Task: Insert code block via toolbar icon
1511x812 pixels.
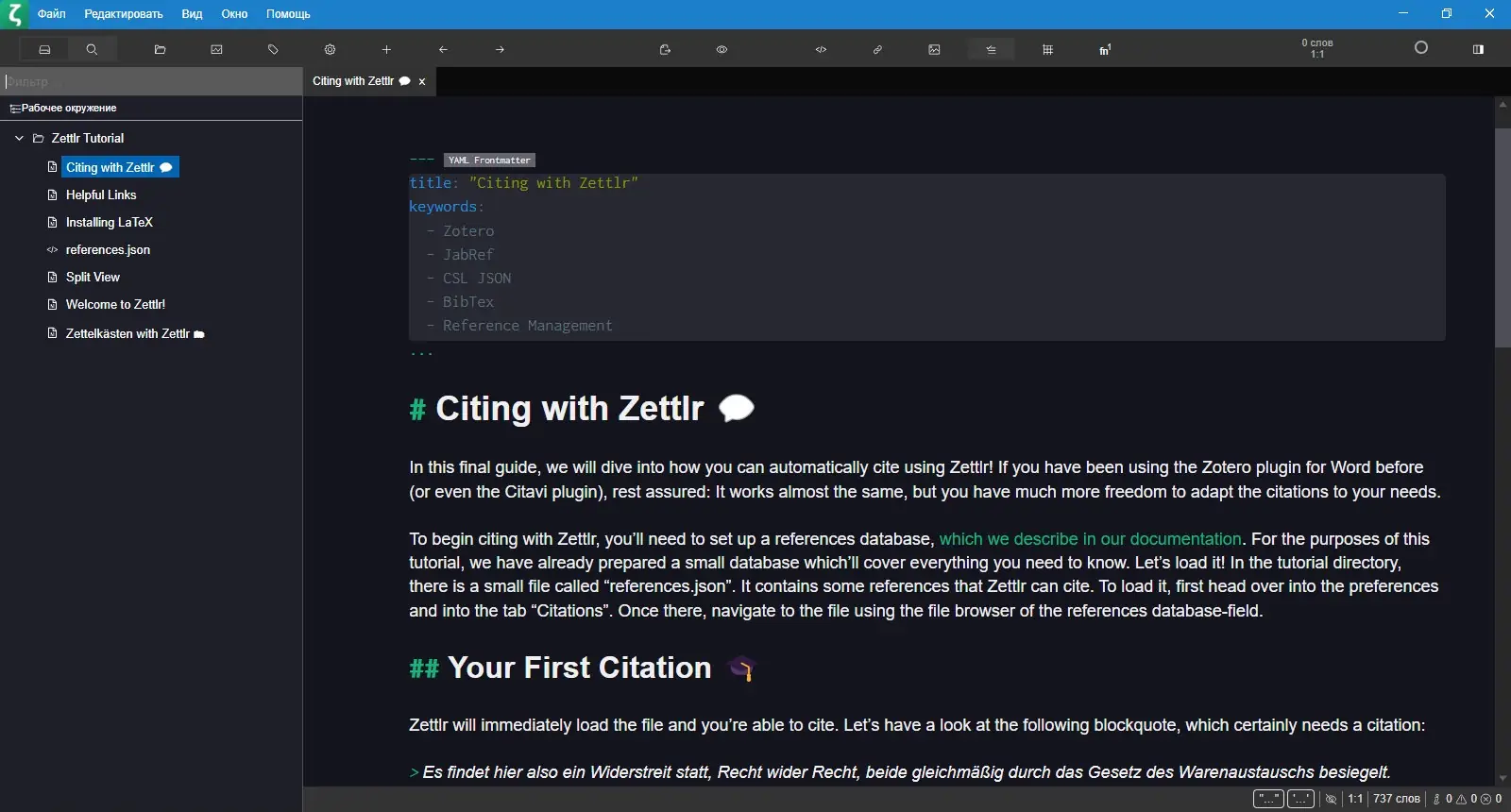Action: (821, 49)
